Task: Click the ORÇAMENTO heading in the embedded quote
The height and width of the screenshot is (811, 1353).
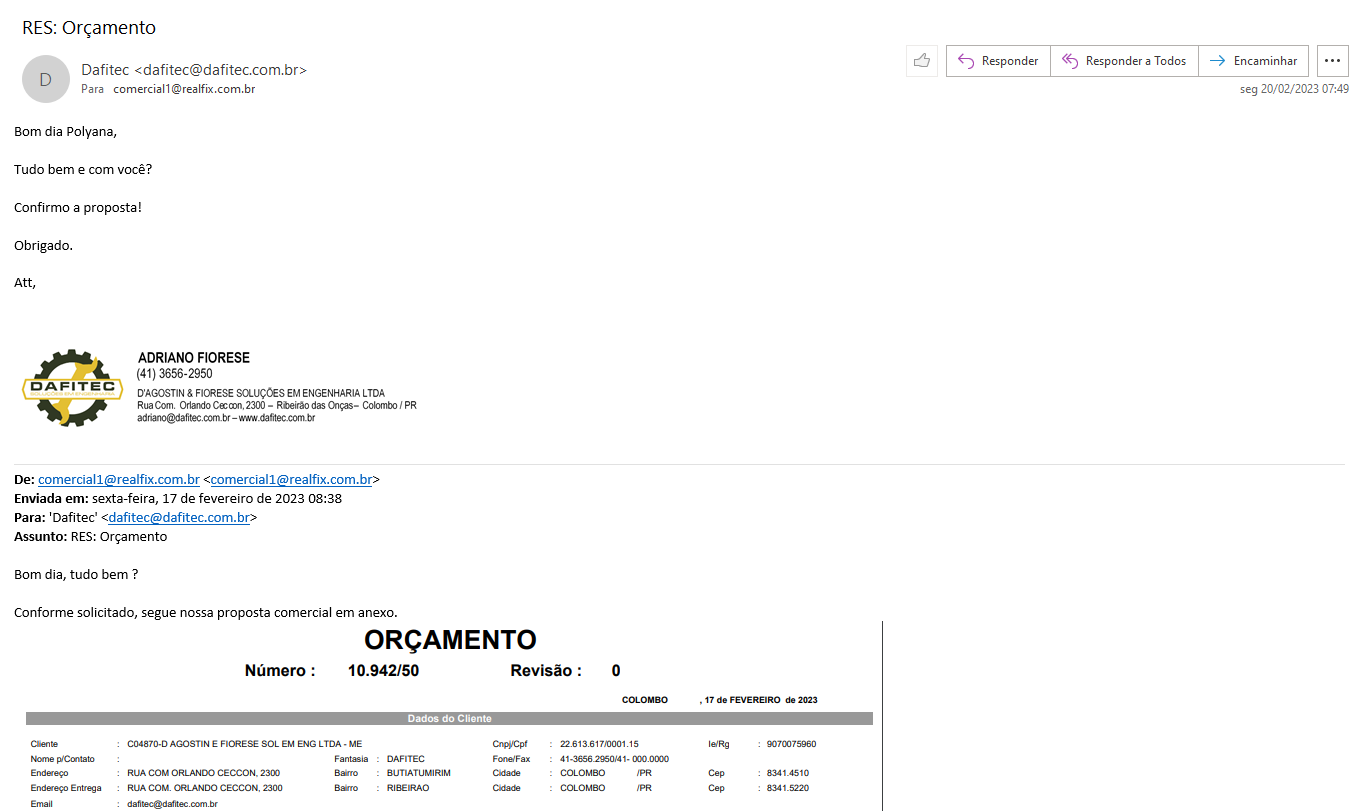Action: [450, 640]
